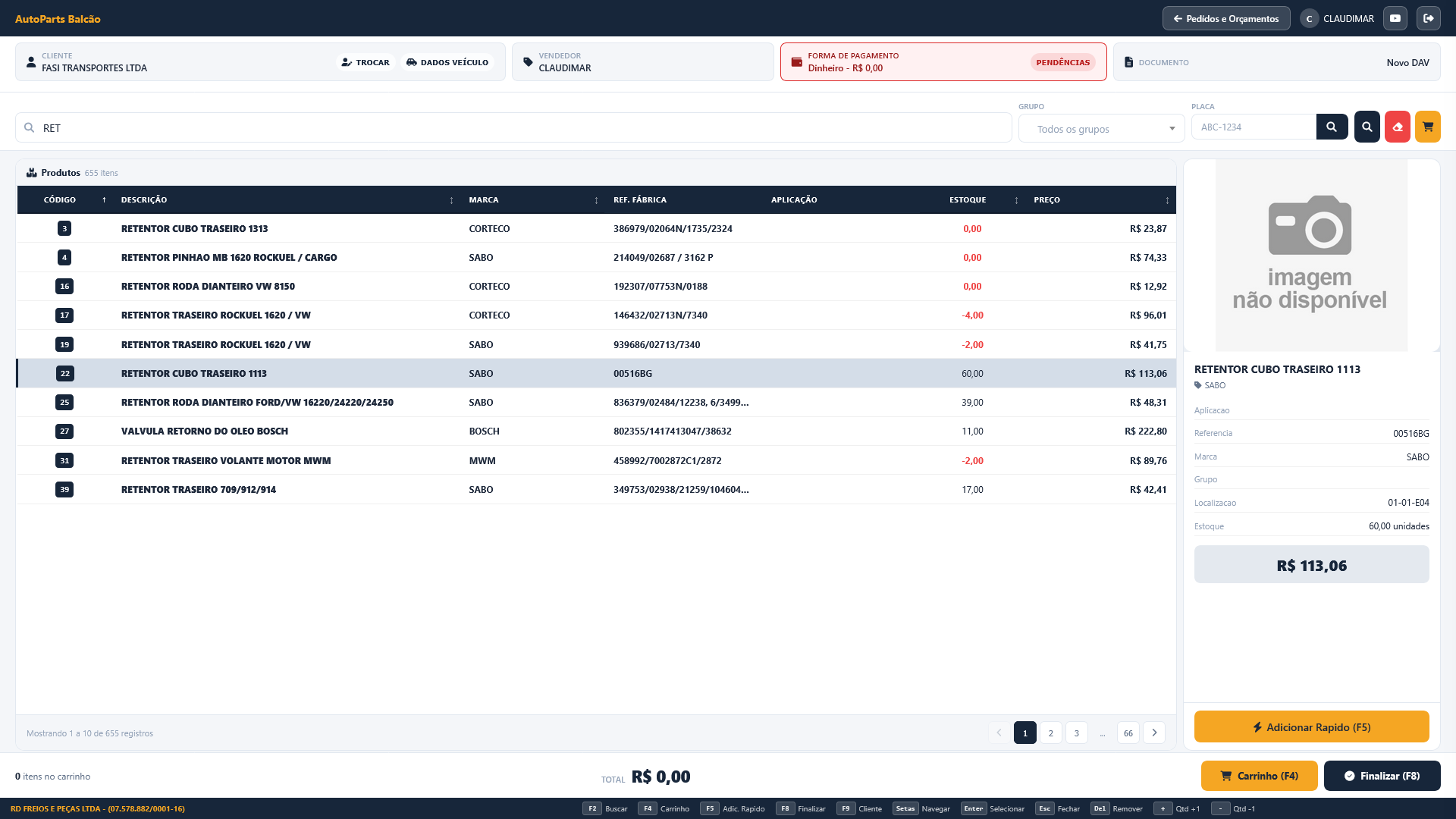The height and width of the screenshot is (819, 1456).
Task: Open the Forma de Pagamento Dinheiro card
Action: pyautogui.click(x=943, y=61)
